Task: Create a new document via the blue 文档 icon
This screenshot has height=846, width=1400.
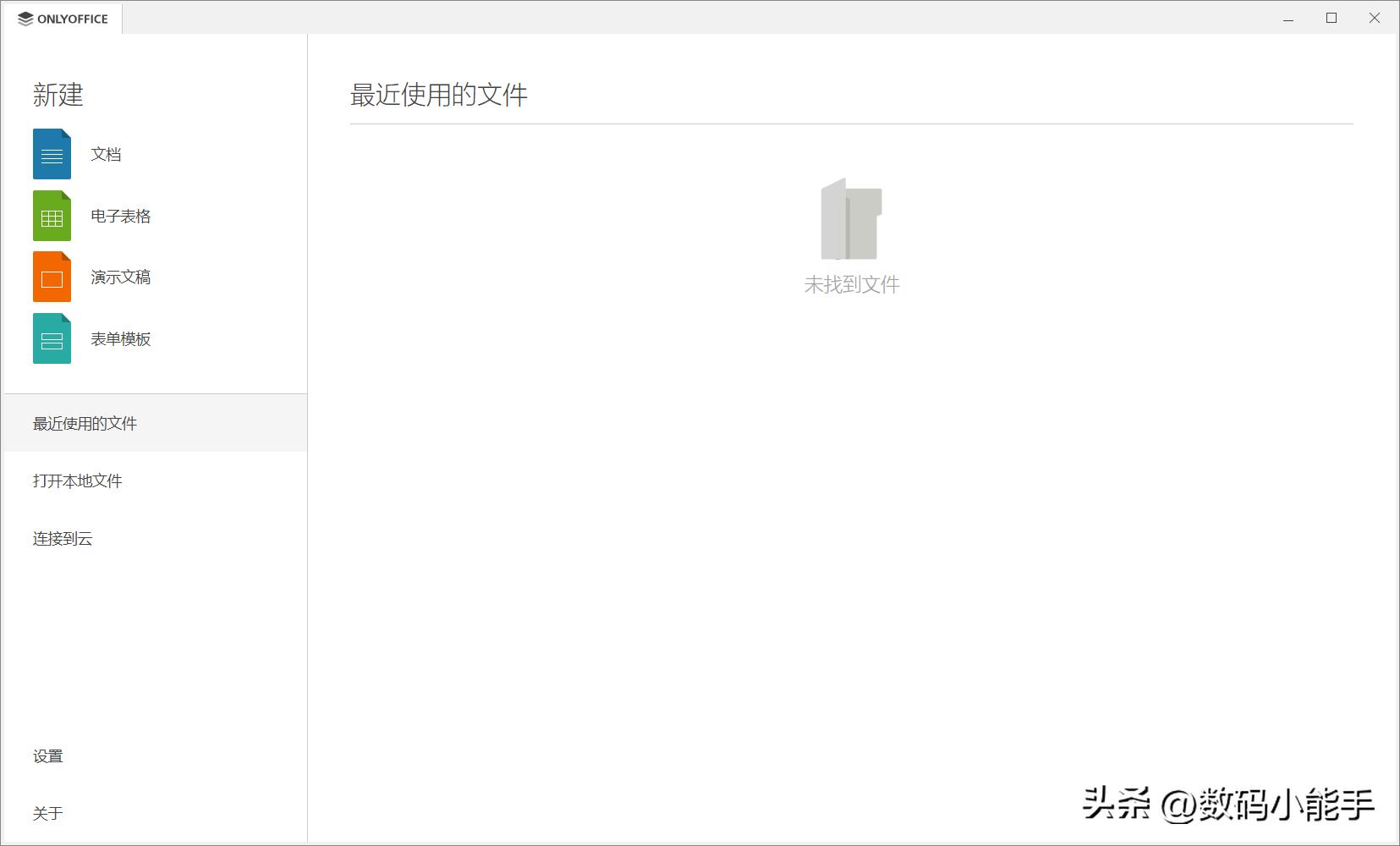Action: click(x=51, y=154)
